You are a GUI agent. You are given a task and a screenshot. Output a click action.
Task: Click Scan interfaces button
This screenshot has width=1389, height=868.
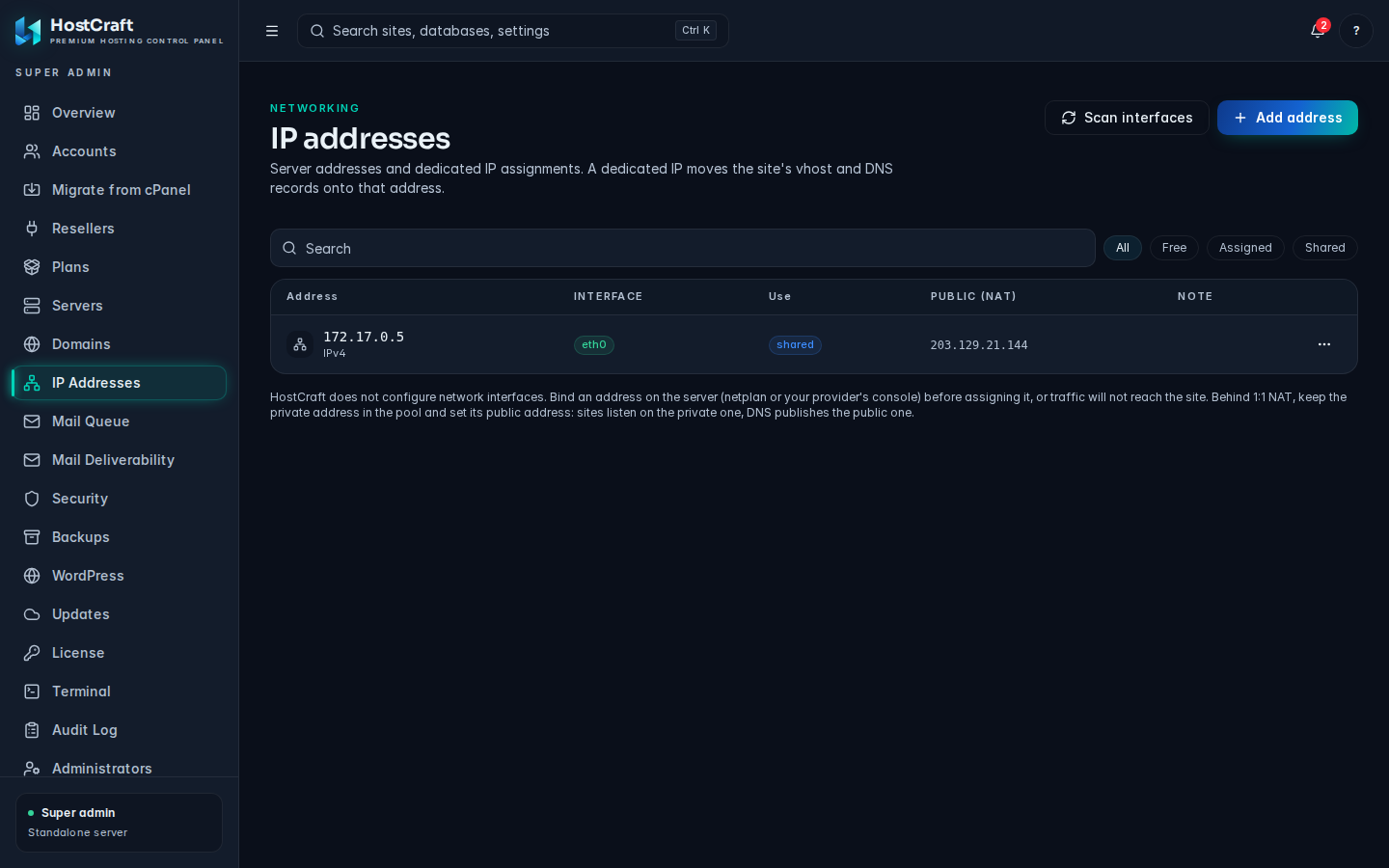[x=1127, y=118]
